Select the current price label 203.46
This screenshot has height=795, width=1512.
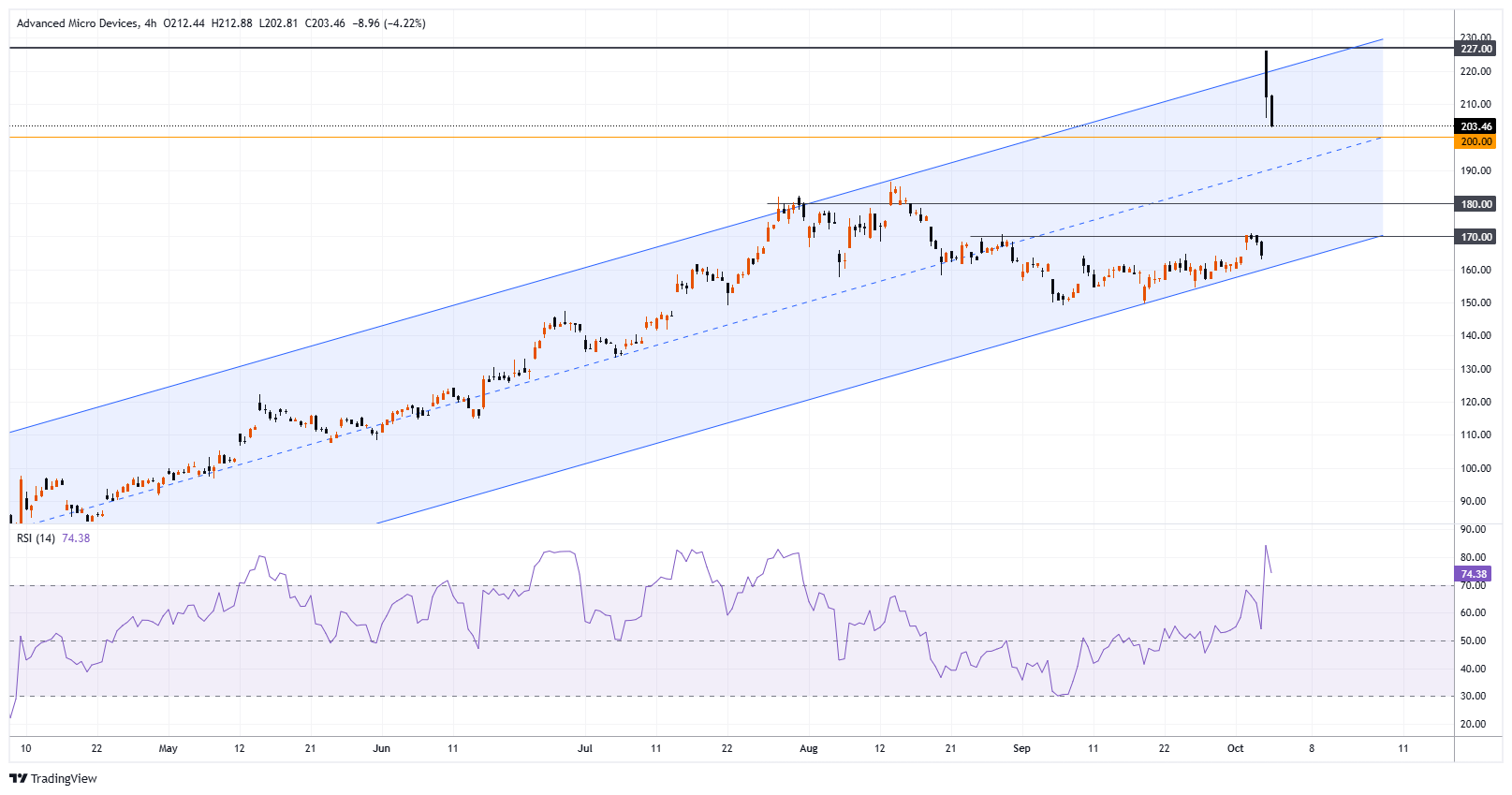1475,126
